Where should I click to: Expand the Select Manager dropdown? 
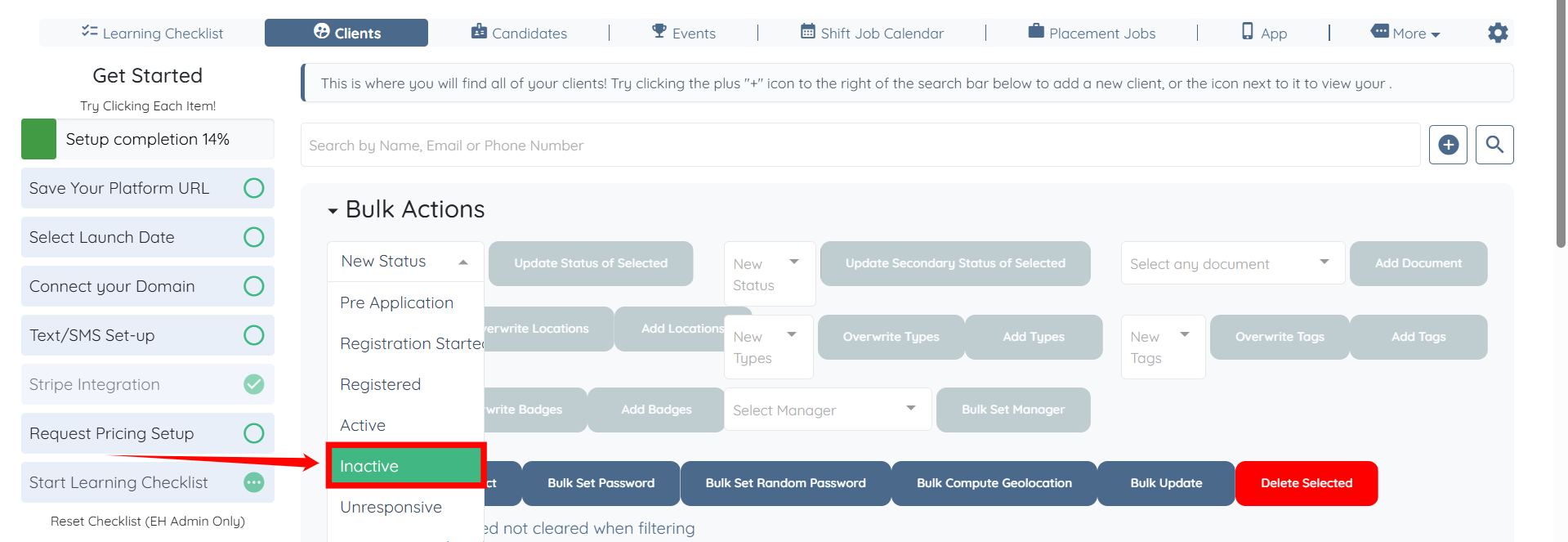(827, 410)
